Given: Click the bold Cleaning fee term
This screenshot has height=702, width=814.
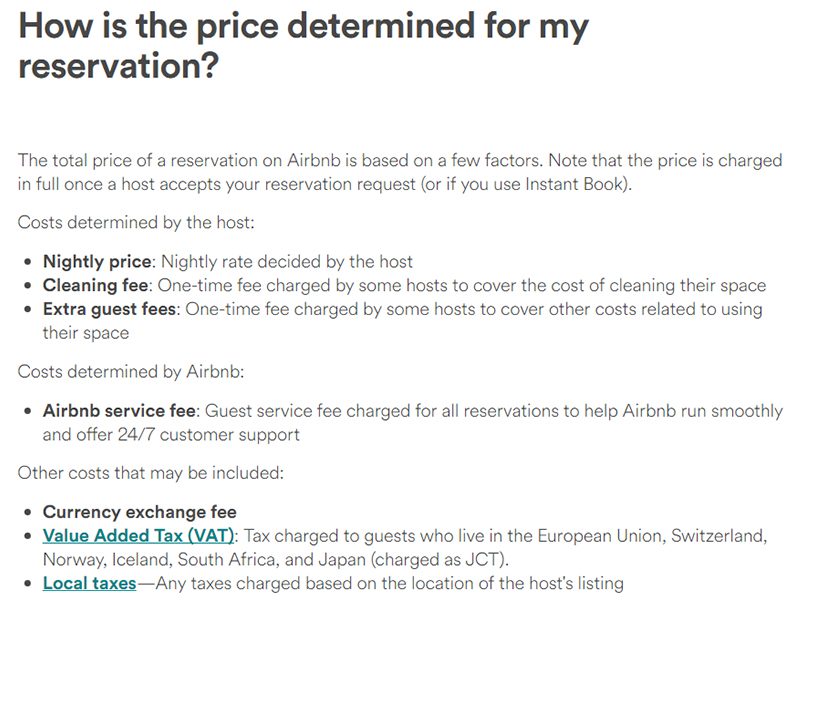Looking at the screenshot, I should pos(95,285).
